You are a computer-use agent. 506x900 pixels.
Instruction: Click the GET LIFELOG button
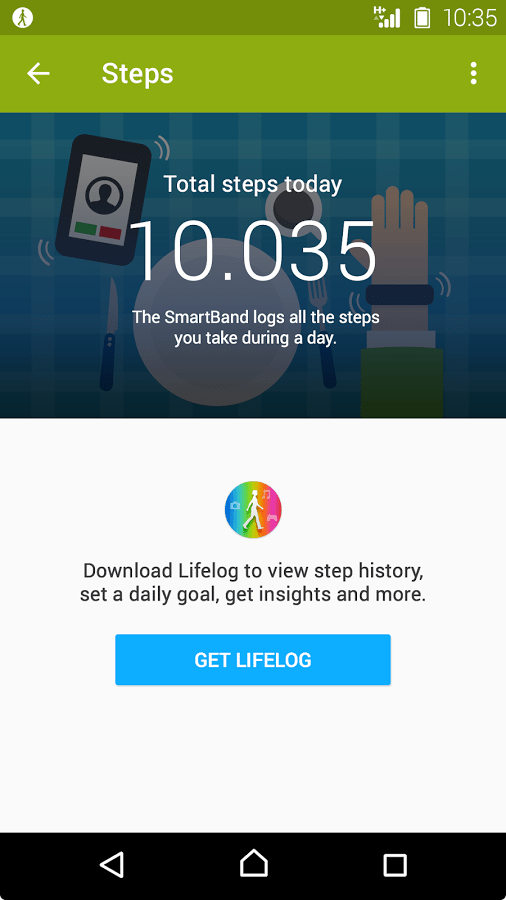(x=253, y=660)
